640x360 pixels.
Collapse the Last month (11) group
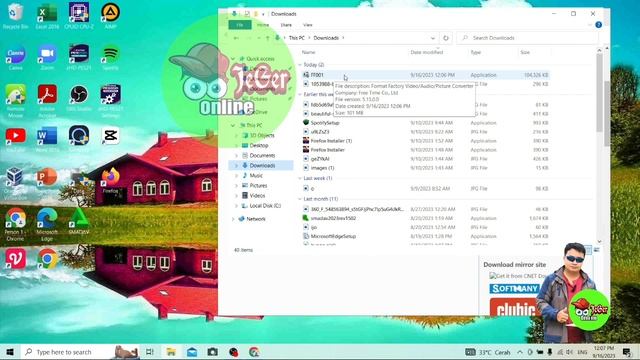pyautogui.click(x=300, y=199)
